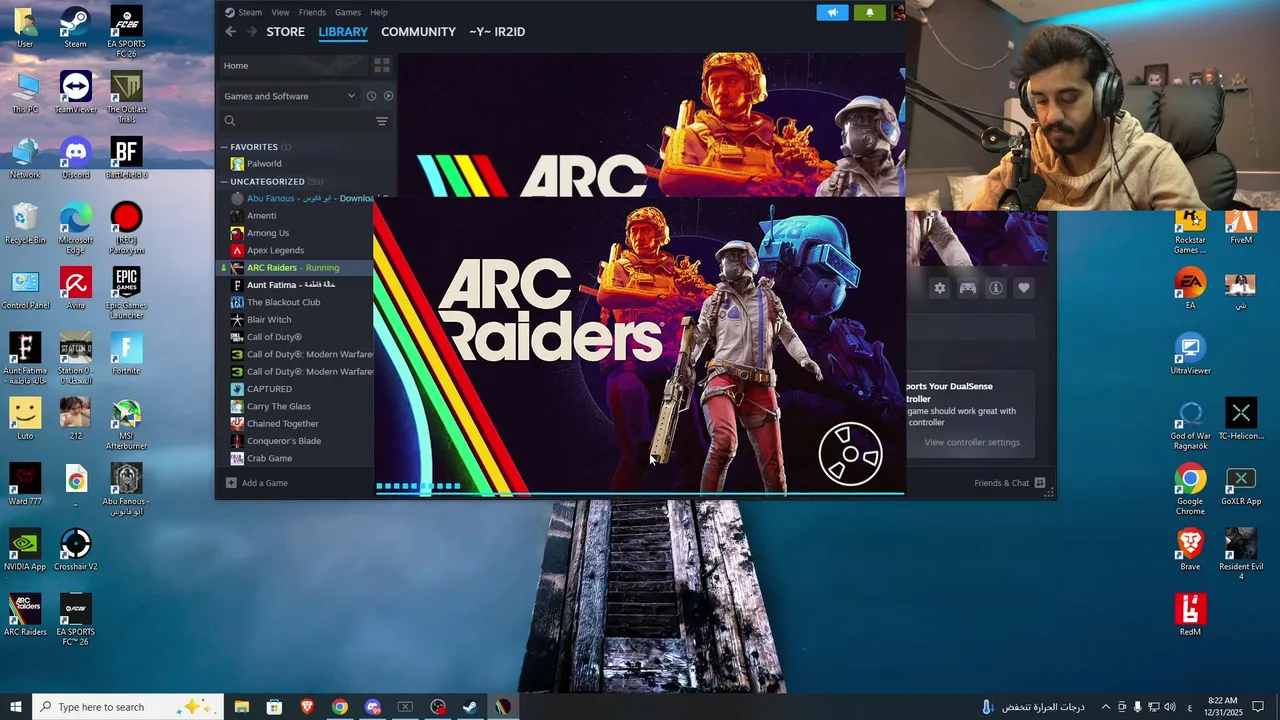
Task: Open Fortnite desktop shortcut
Action: coord(126,353)
